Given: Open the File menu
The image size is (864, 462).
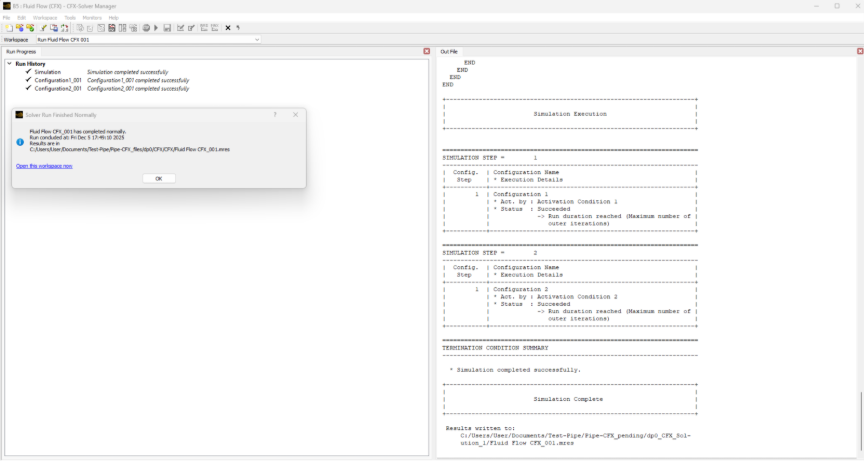Looking at the screenshot, I should click(x=7, y=17).
